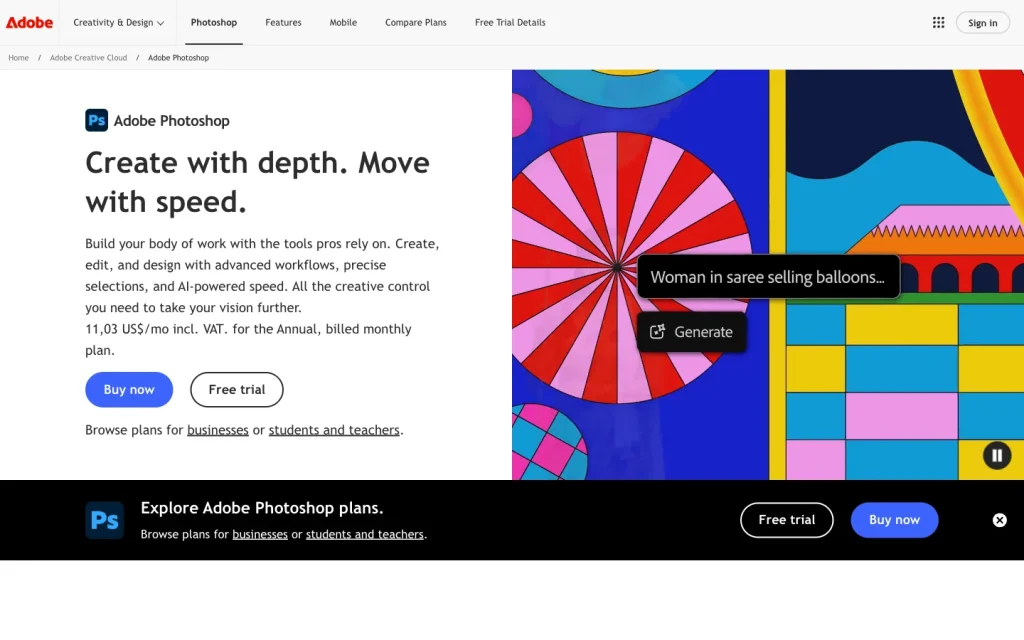Pause the hero animation

pyautogui.click(x=997, y=455)
